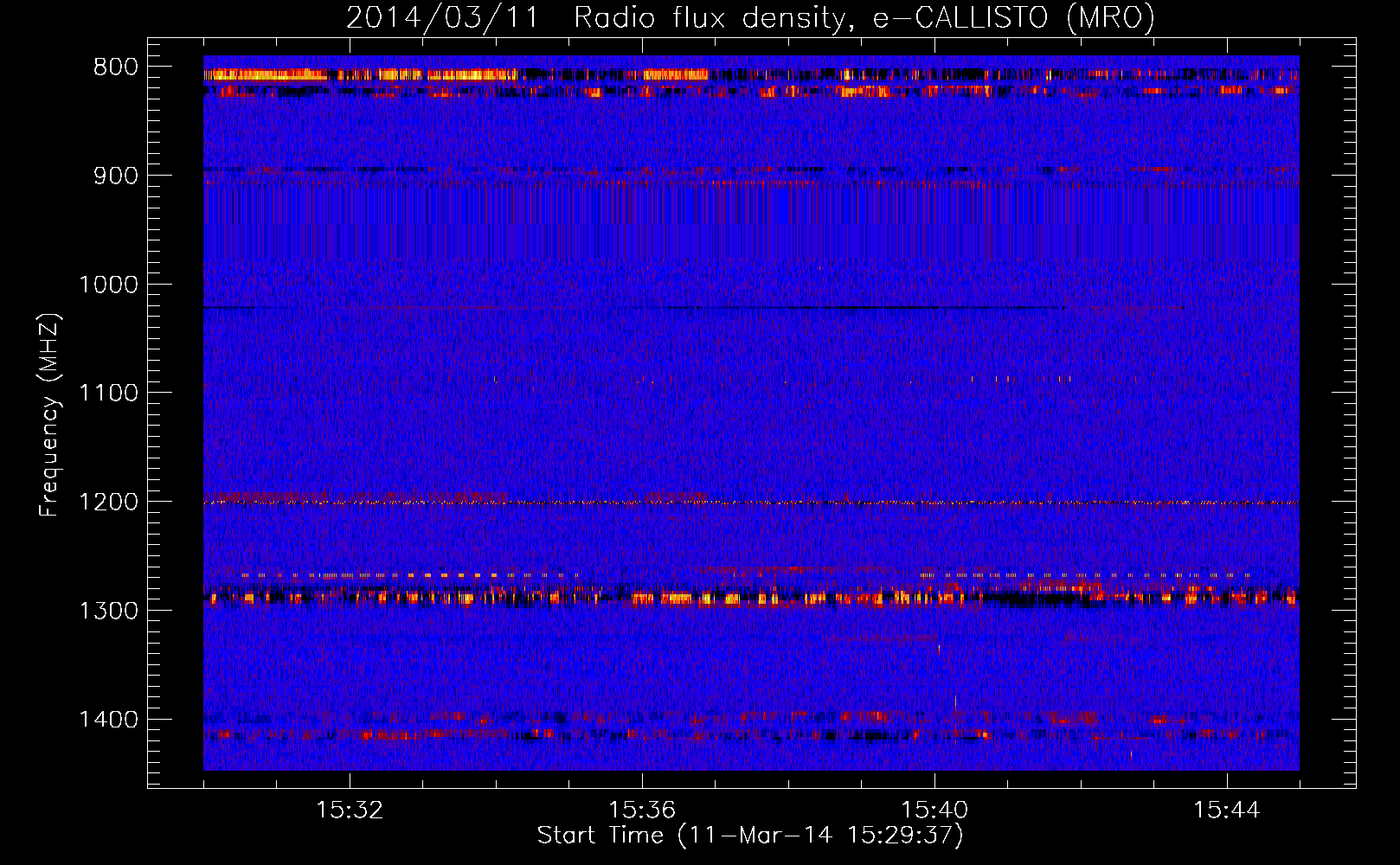Click the 15:36 time axis label
The image size is (1400, 865).
[x=642, y=811]
